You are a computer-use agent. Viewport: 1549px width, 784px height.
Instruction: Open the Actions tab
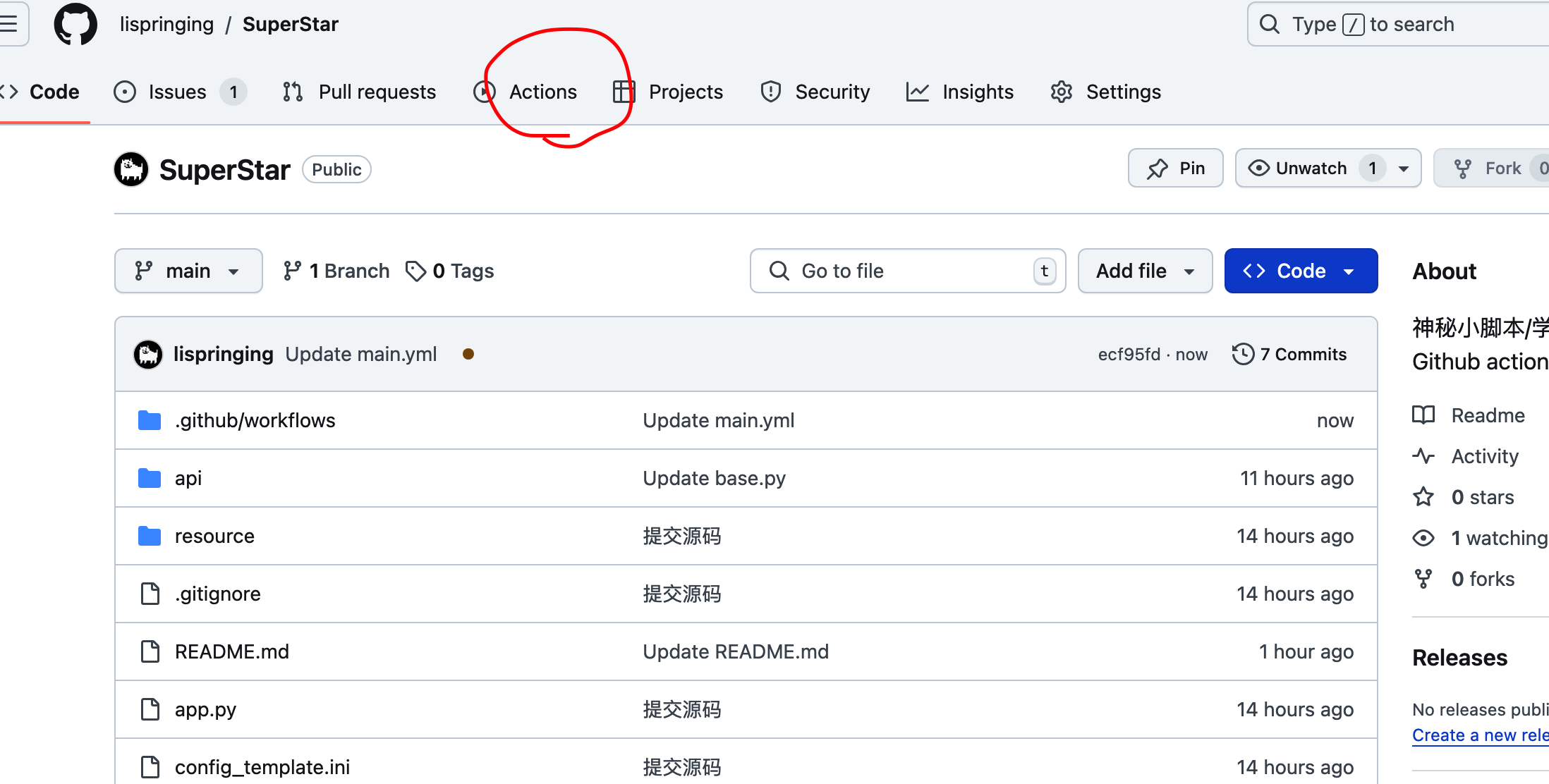526,92
